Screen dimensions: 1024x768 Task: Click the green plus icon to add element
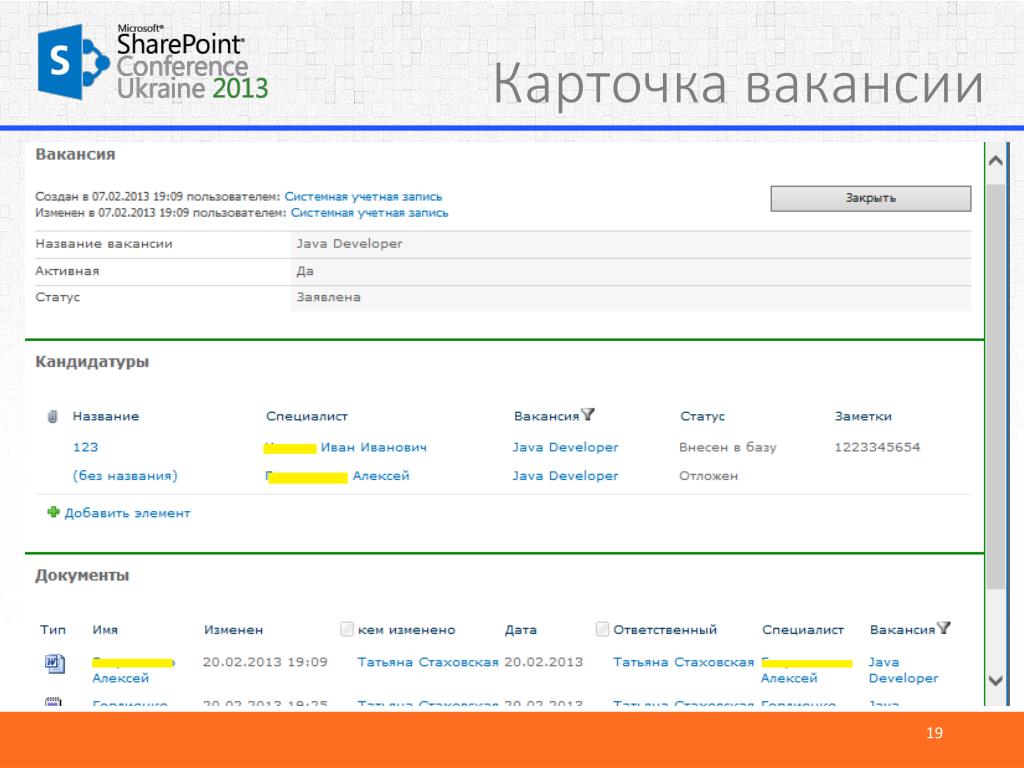click(x=53, y=512)
